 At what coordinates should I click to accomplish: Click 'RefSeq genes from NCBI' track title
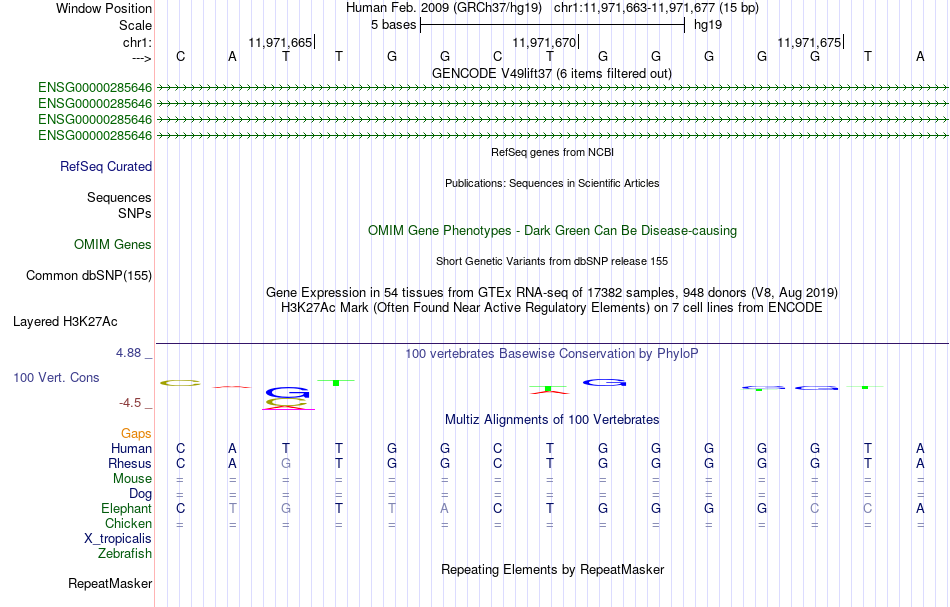552,152
